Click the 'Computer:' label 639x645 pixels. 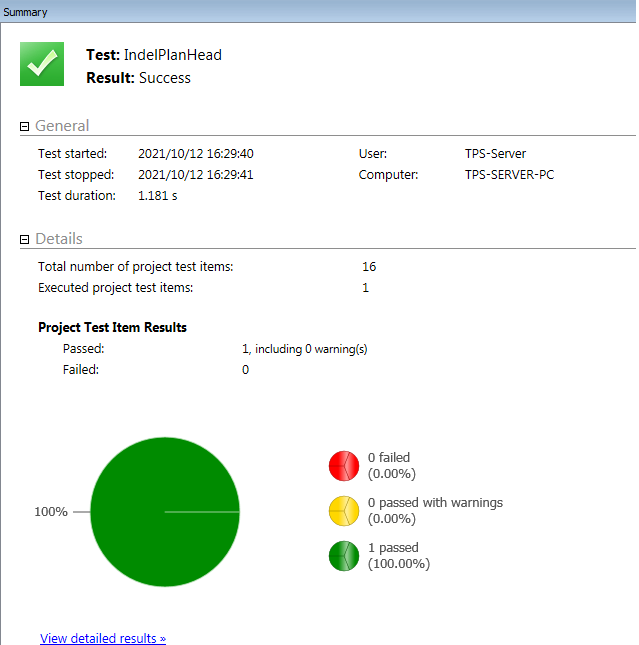(388, 174)
